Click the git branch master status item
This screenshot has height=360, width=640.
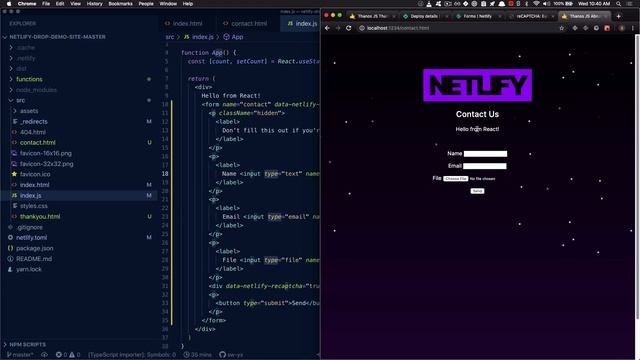pyautogui.click(x=20, y=355)
